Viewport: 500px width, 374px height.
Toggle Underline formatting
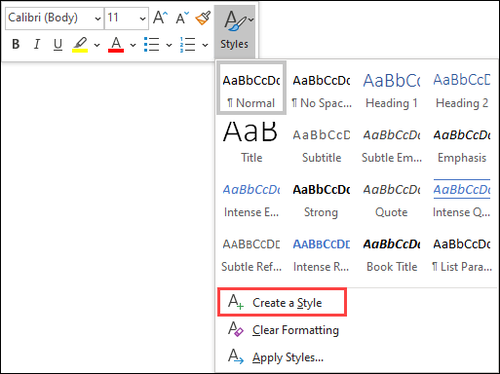(x=58, y=44)
